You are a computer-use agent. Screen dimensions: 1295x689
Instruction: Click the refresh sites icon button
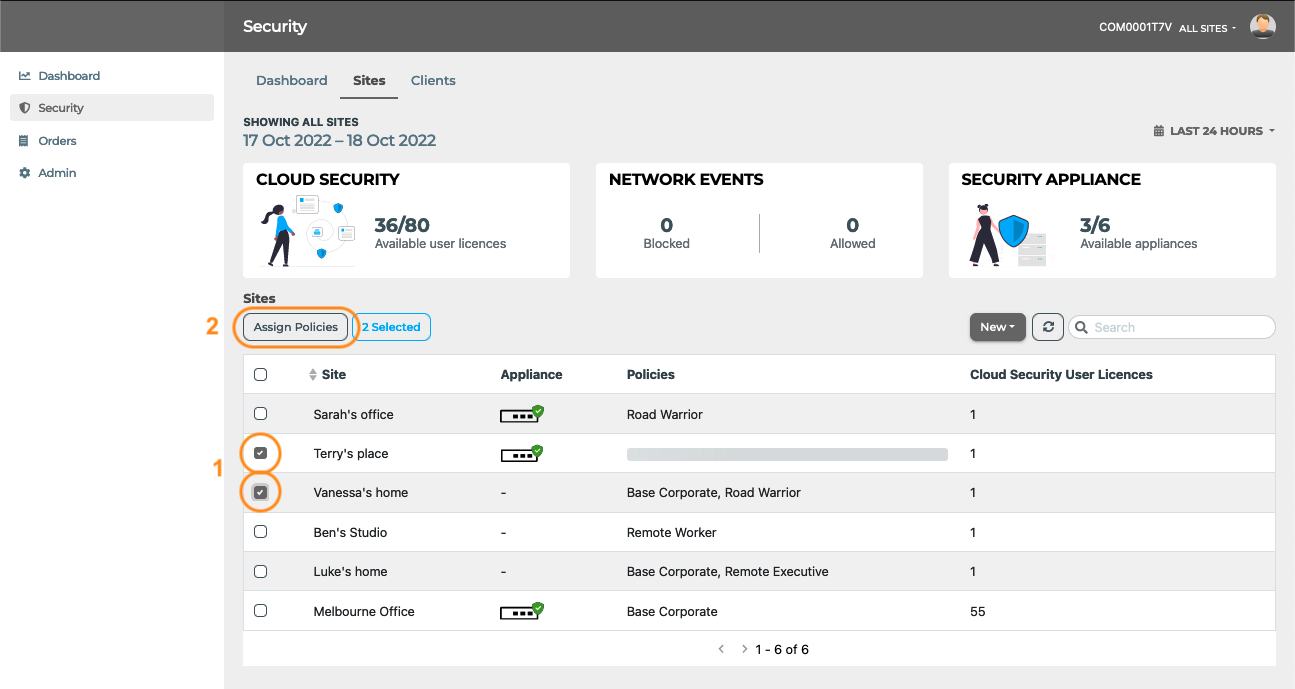pos(1047,327)
